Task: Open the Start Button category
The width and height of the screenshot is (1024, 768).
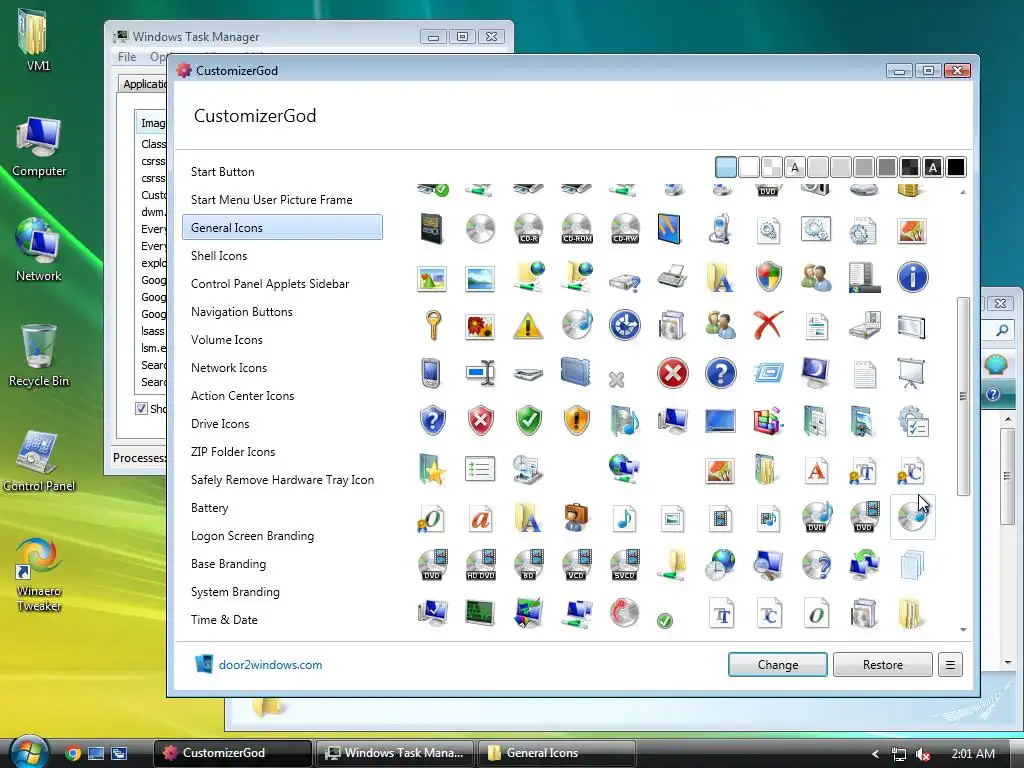Action: coord(223,172)
